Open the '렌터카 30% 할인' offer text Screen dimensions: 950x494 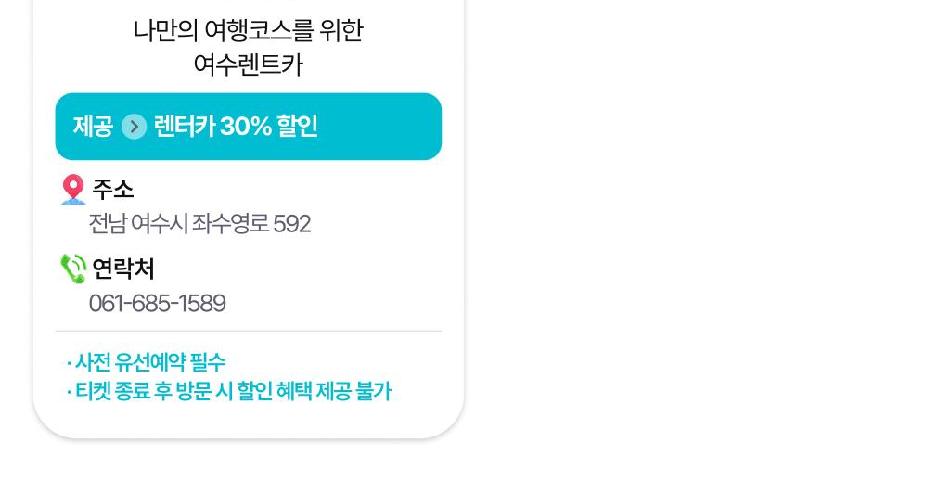tap(235, 128)
